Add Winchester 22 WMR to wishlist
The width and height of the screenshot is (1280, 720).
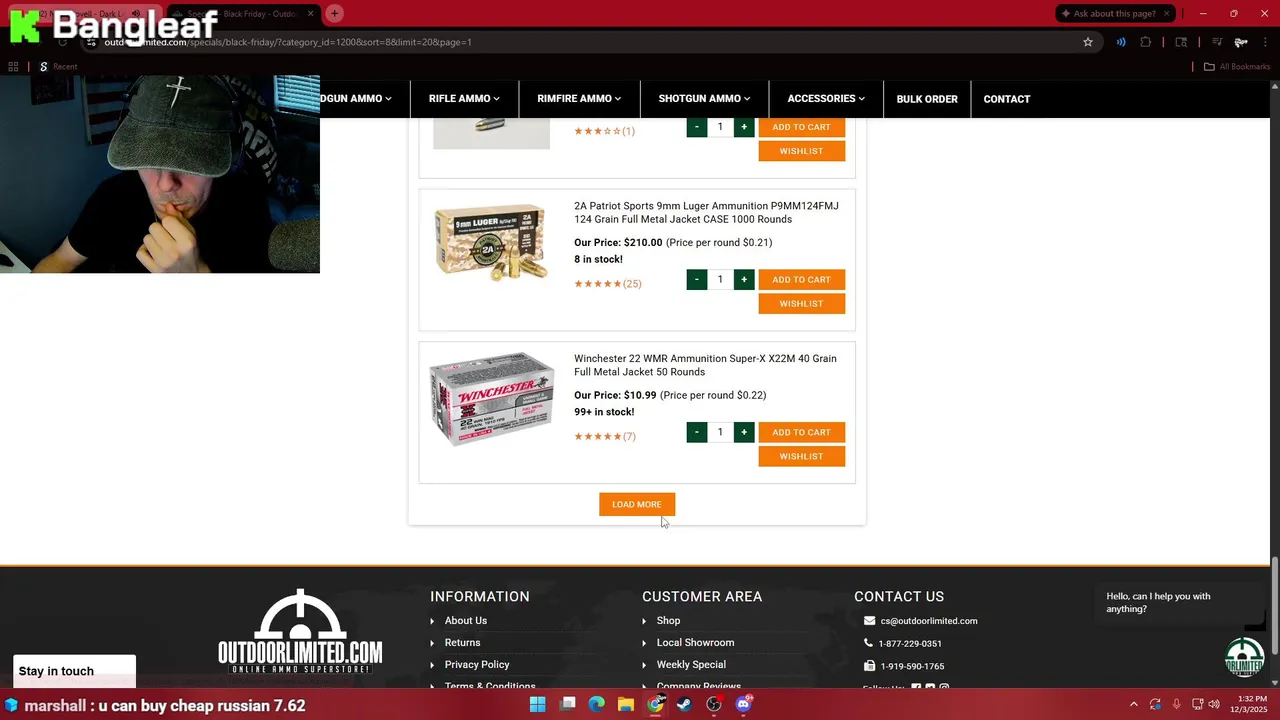[801, 457]
